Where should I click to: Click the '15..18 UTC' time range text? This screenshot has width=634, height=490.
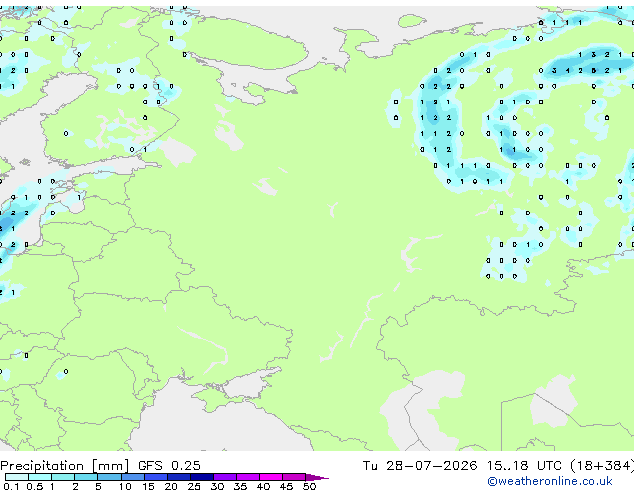(x=524, y=466)
